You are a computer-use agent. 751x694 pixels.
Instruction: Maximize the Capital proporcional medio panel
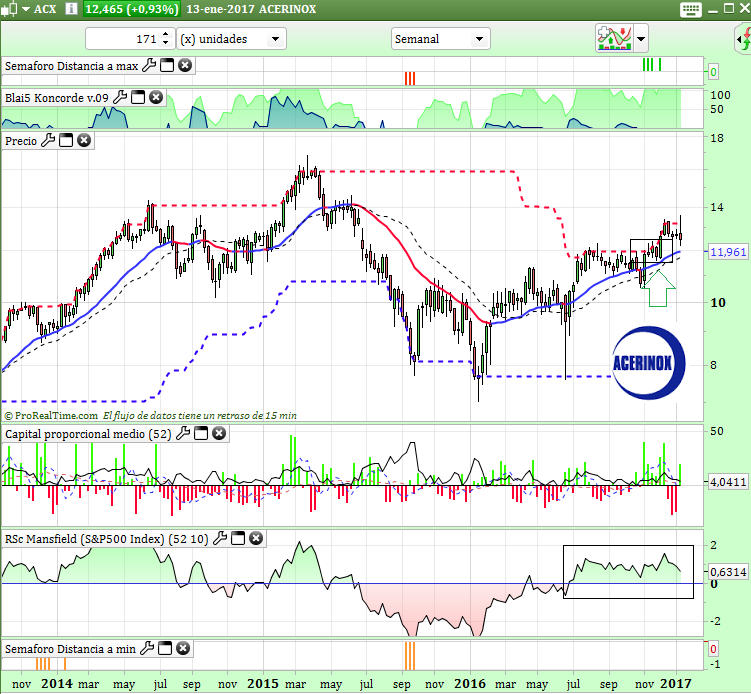coord(201,434)
